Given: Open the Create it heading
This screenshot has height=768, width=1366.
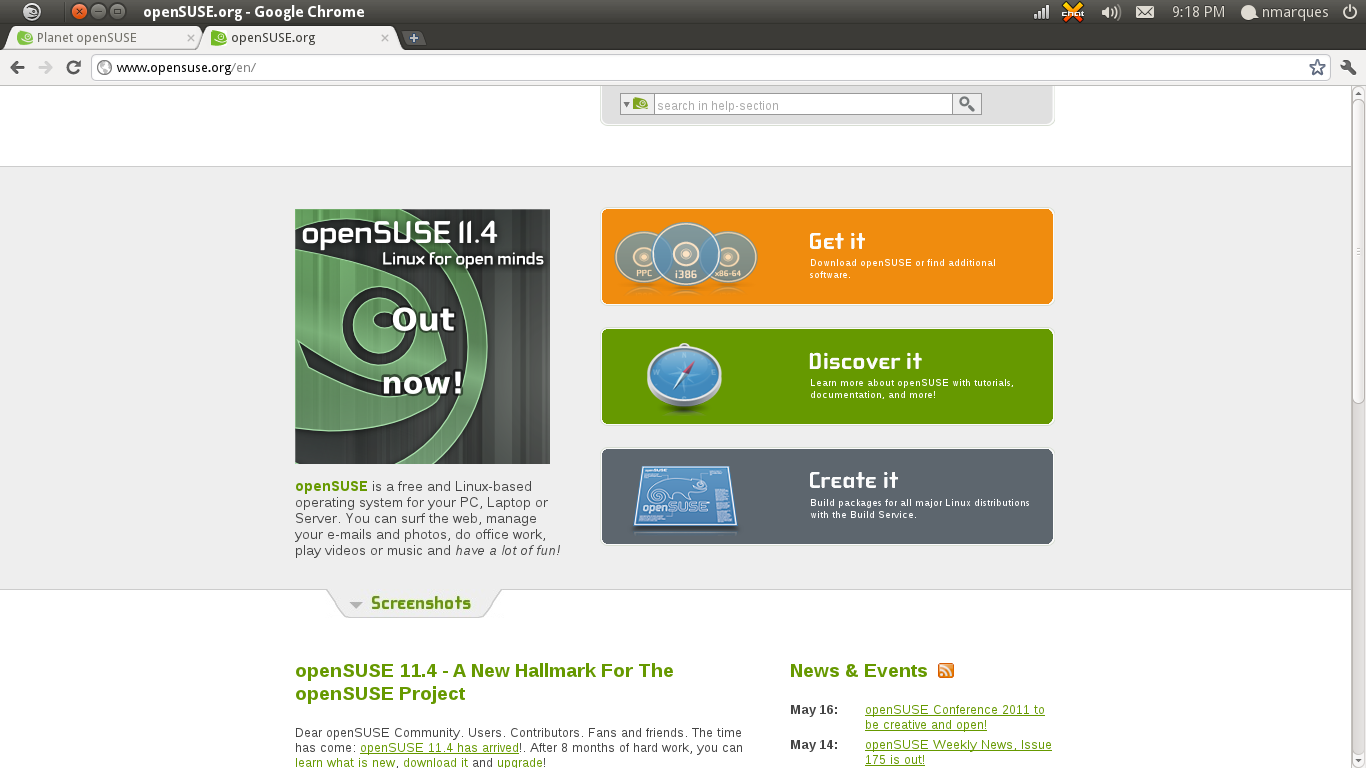Looking at the screenshot, I should pos(853,480).
